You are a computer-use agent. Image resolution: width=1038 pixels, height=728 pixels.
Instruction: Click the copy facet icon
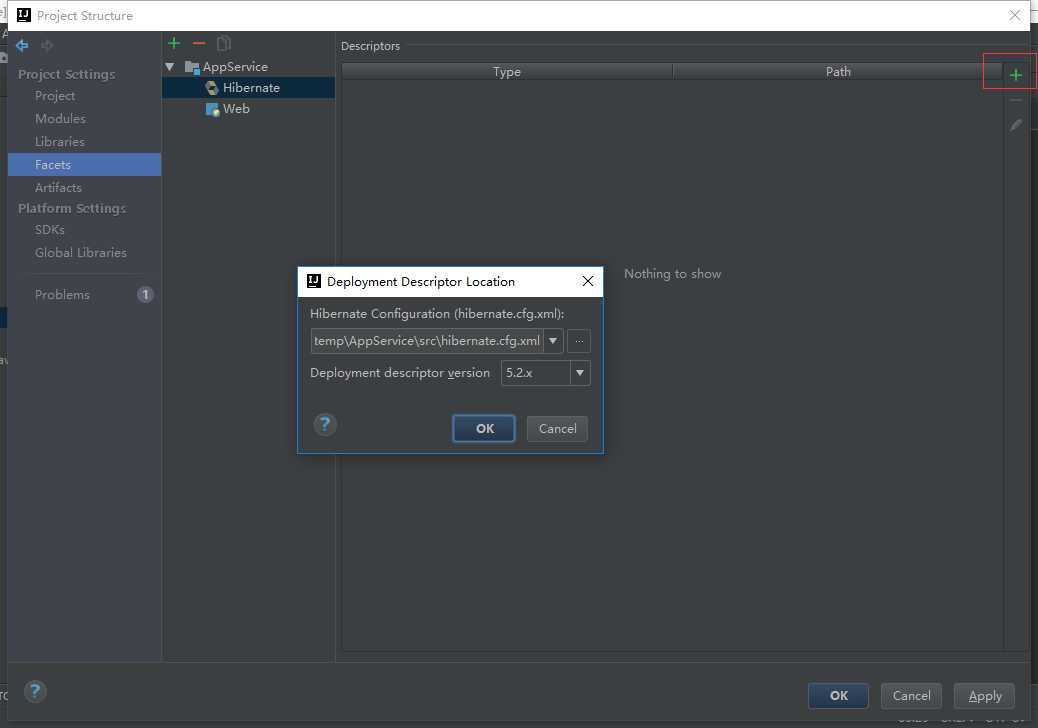tap(224, 44)
